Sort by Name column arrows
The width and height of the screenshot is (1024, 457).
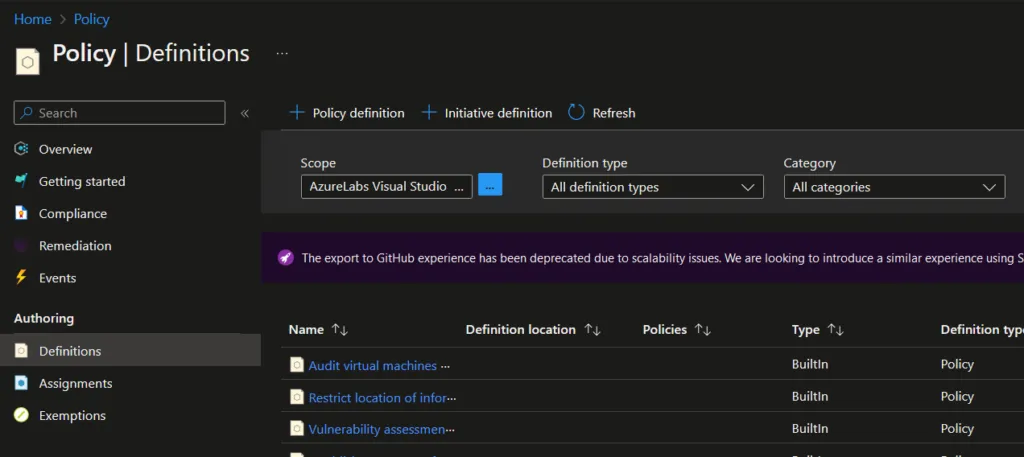pos(340,330)
